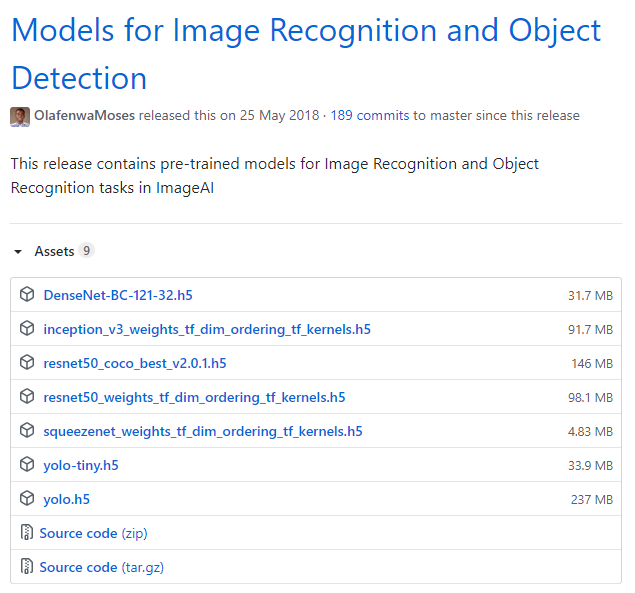Click OlafenwaMoses avatar thumbnail
The height and width of the screenshot is (593, 635).
pyautogui.click(x=20, y=117)
